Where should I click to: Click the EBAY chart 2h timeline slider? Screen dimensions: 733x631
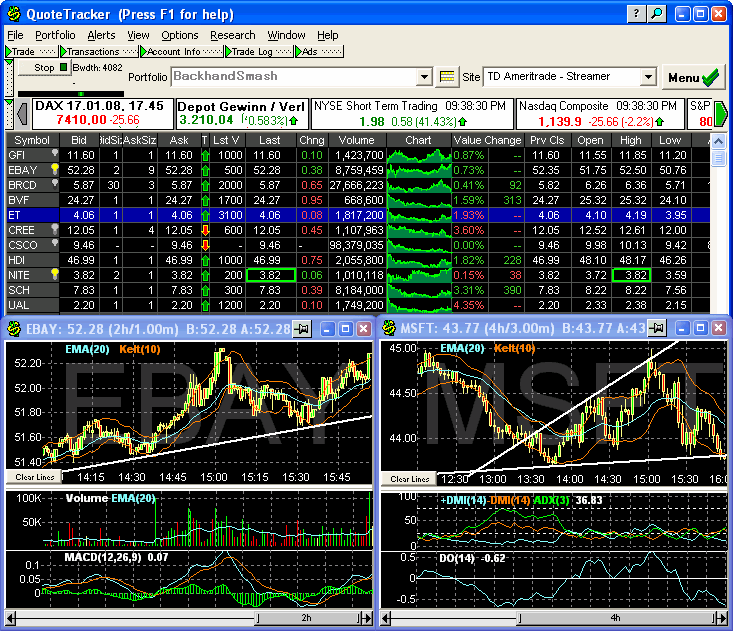point(308,618)
